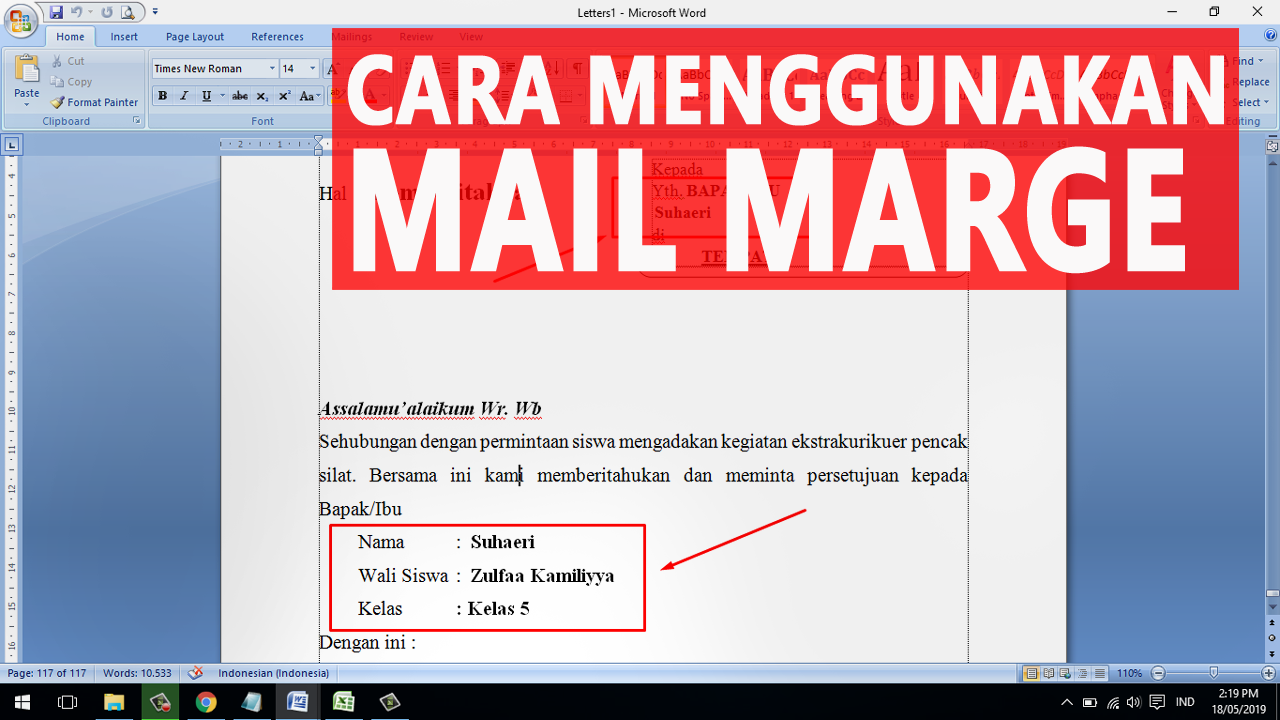Copy the selected text

72,82
